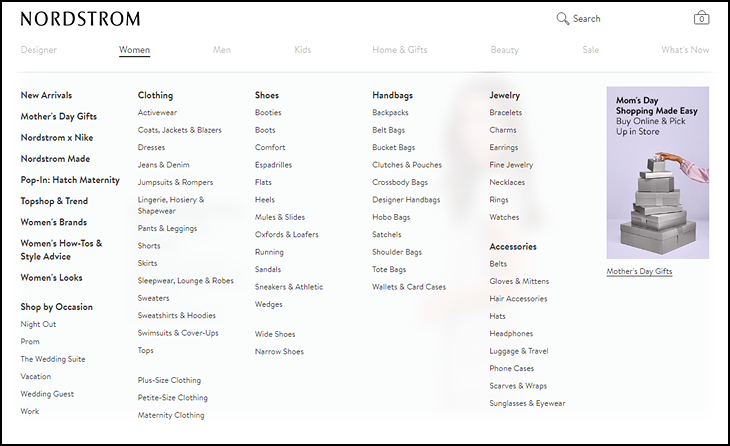Select the Women navigation tab
730x446 pixels.
[x=134, y=50]
